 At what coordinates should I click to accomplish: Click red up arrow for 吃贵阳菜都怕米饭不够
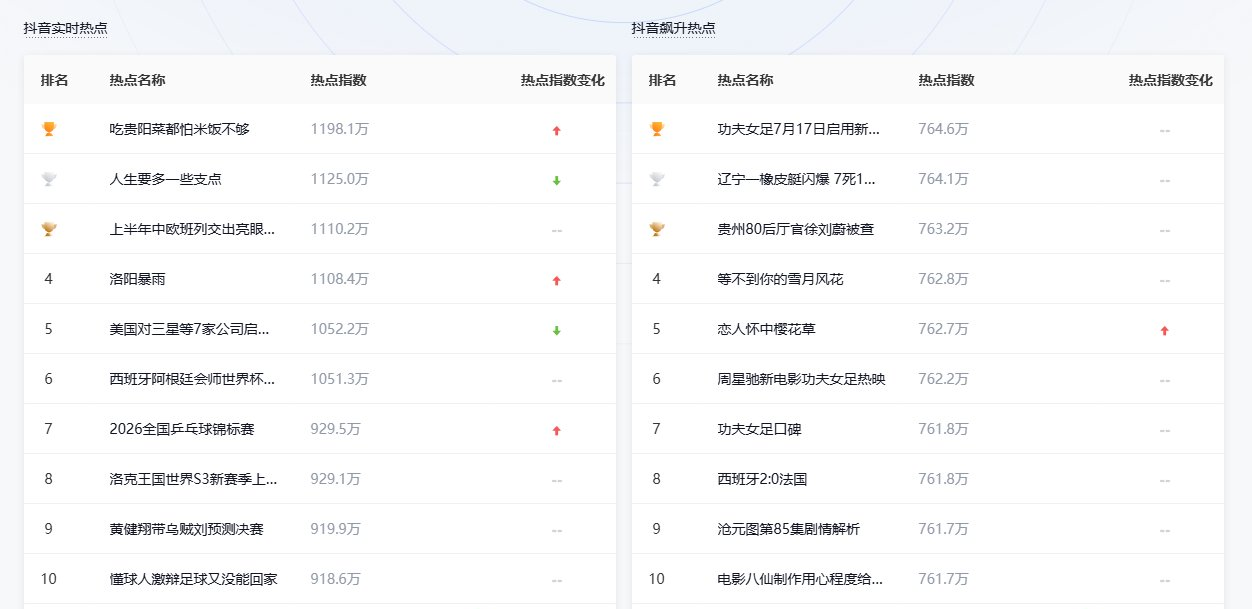click(x=557, y=130)
